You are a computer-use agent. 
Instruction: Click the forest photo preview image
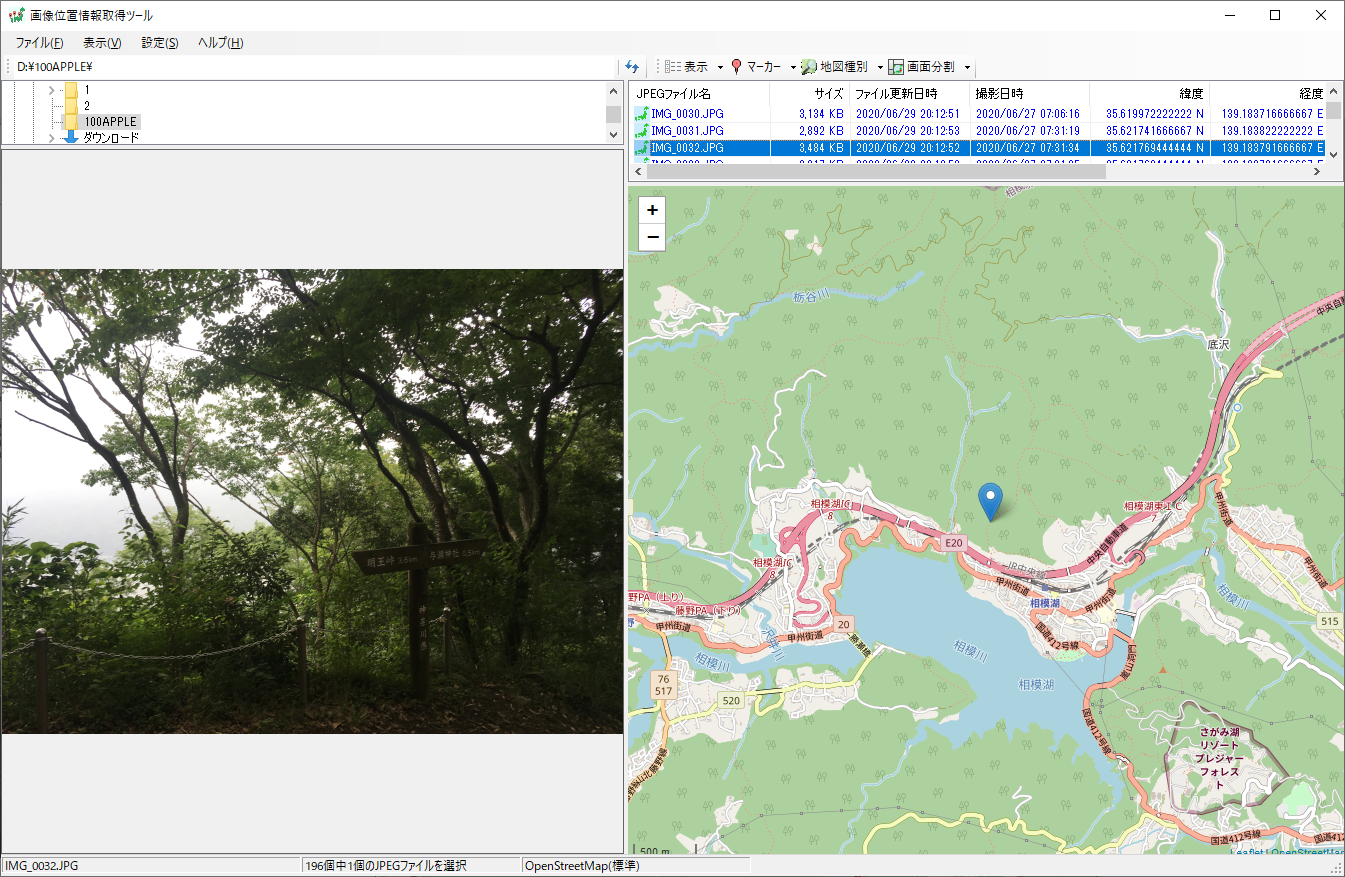tap(312, 501)
